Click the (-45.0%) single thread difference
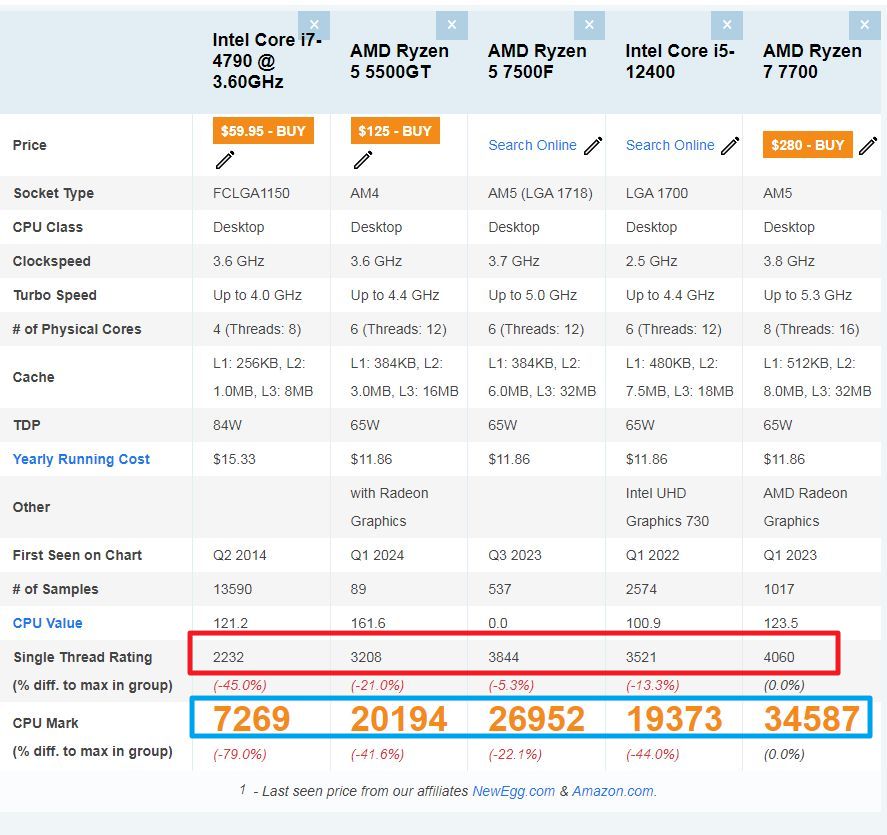The image size is (887, 835). click(x=239, y=685)
